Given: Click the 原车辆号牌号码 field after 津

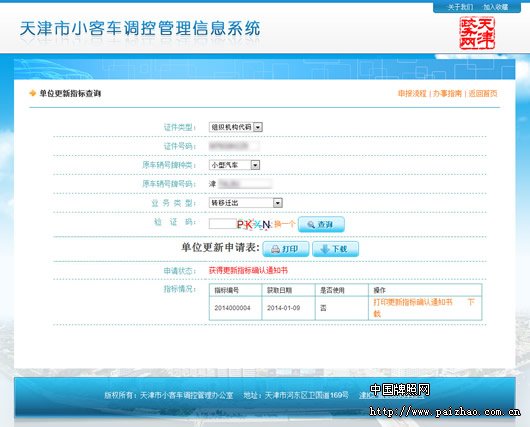Looking at the screenshot, I should pos(244,184).
